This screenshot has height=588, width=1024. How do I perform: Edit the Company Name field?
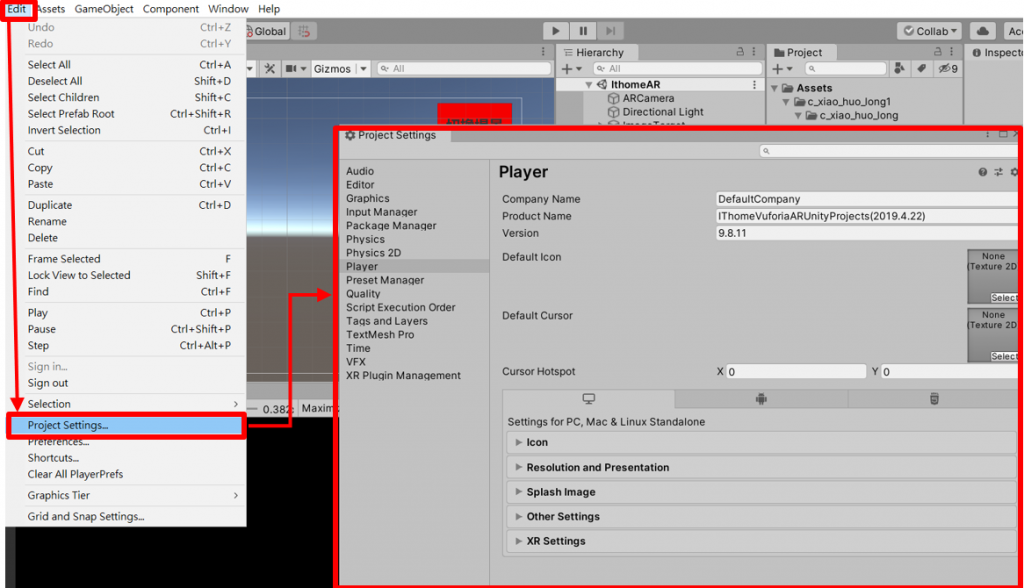point(866,199)
